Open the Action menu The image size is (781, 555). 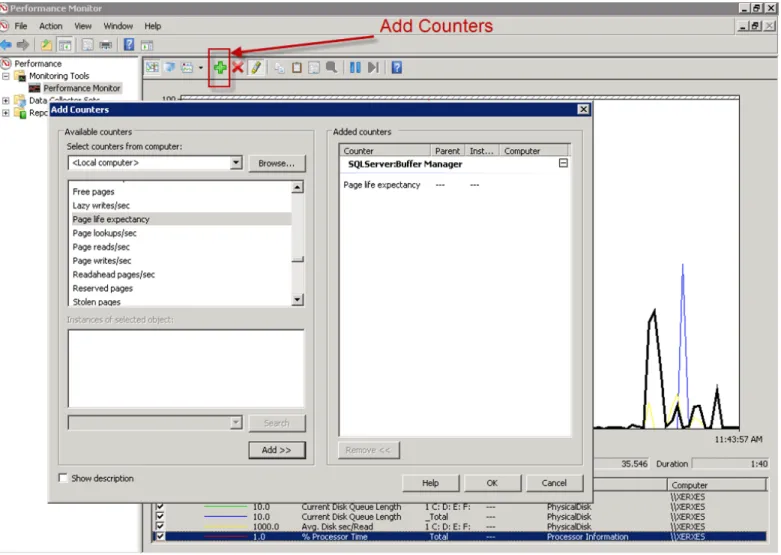coord(51,26)
